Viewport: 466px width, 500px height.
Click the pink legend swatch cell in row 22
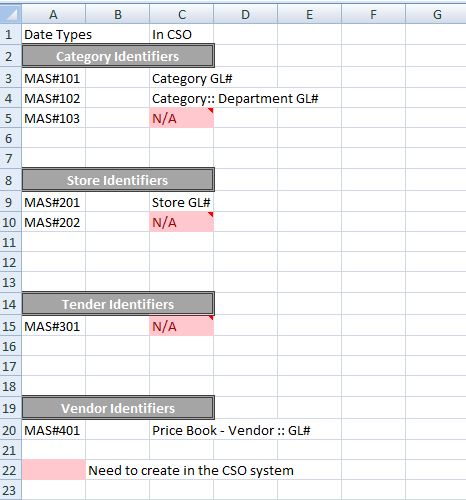pos(54,470)
